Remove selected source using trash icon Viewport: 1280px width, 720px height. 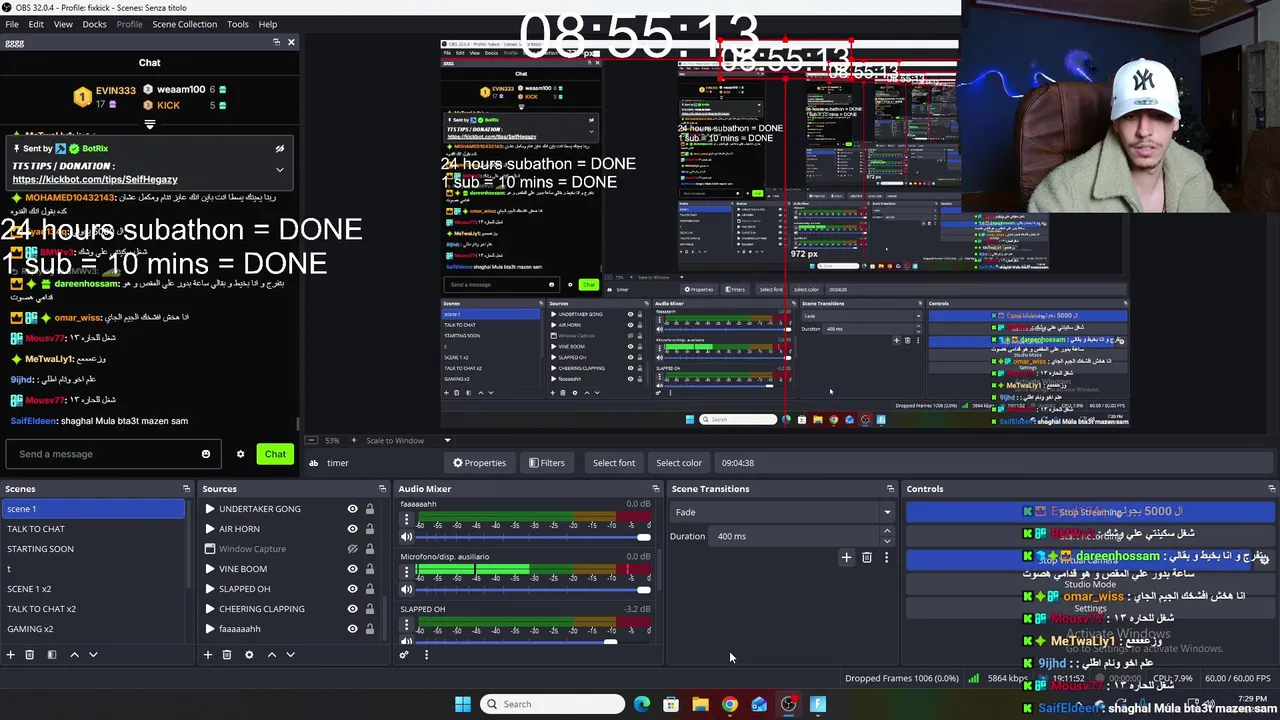pyautogui.click(x=227, y=655)
